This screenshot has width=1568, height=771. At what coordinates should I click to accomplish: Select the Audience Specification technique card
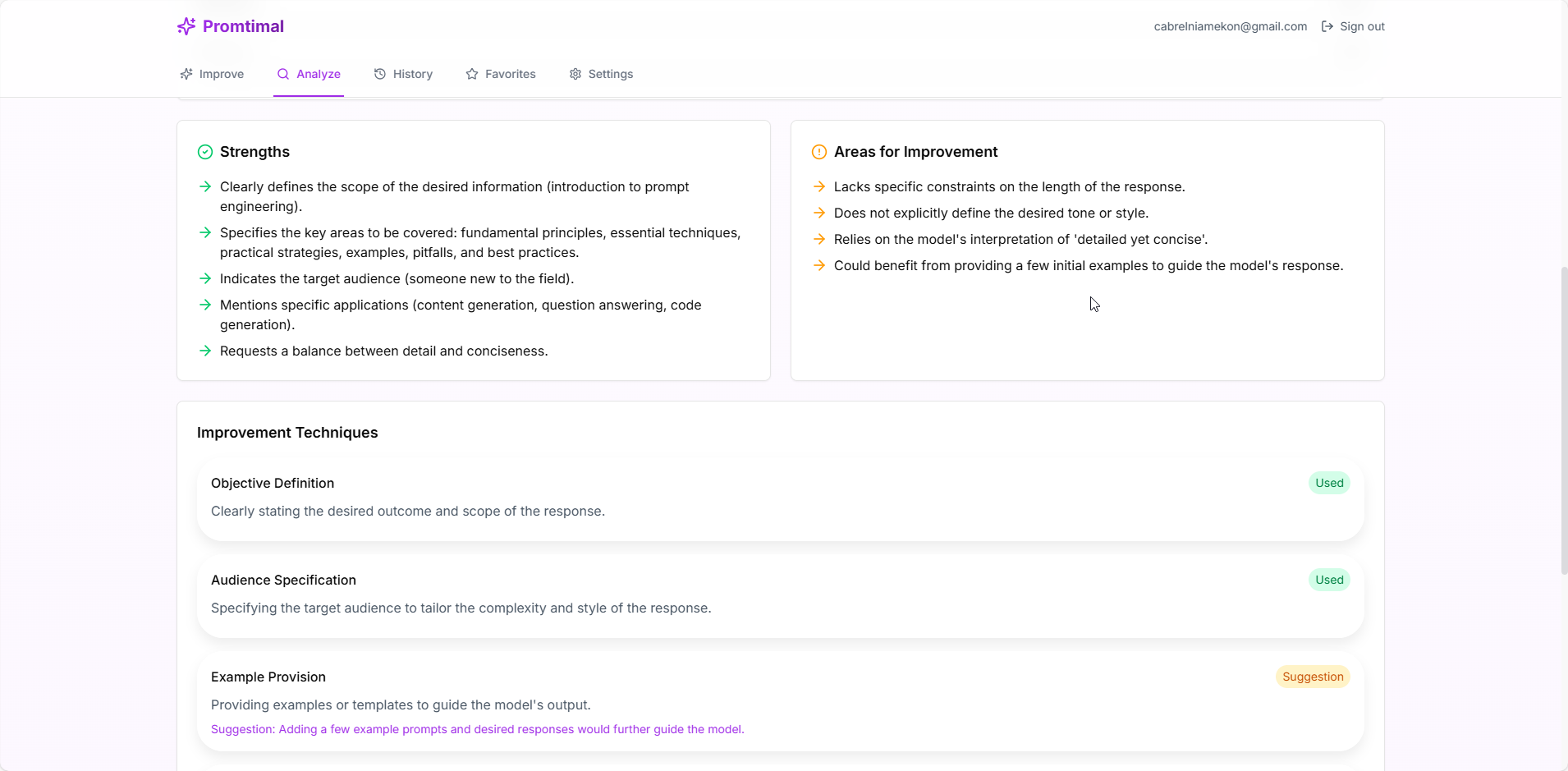(780, 595)
